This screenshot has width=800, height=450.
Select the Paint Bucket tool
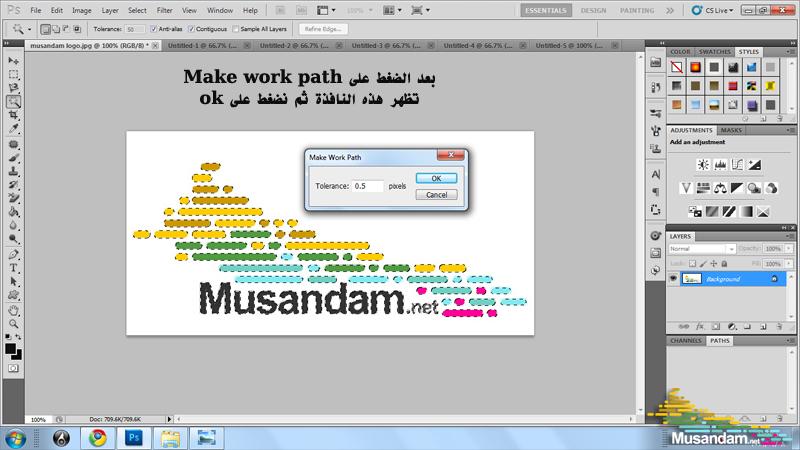13,212
